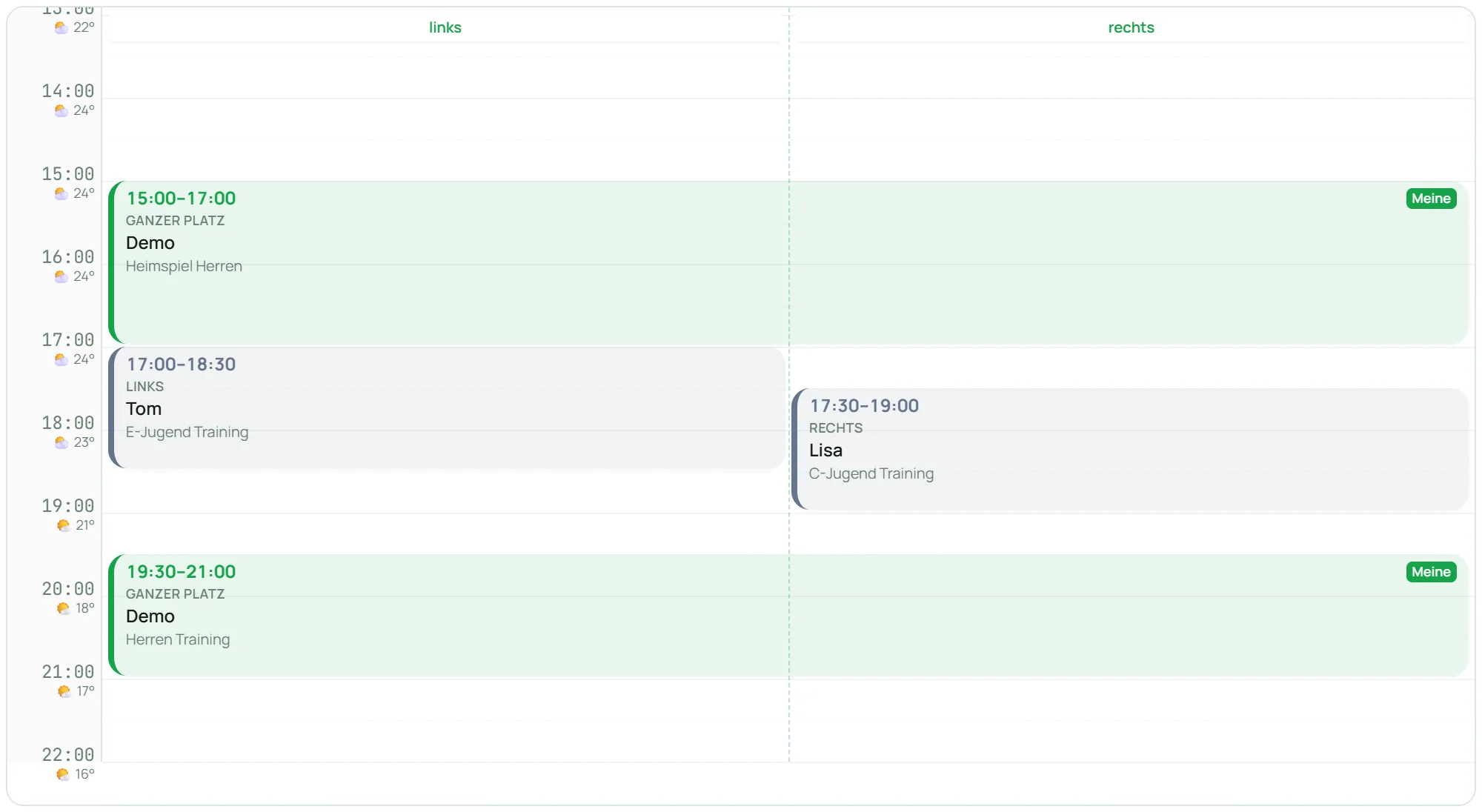Click the name Tom
The height and width of the screenshot is (812, 1482).
pyautogui.click(x=144, y=409)
